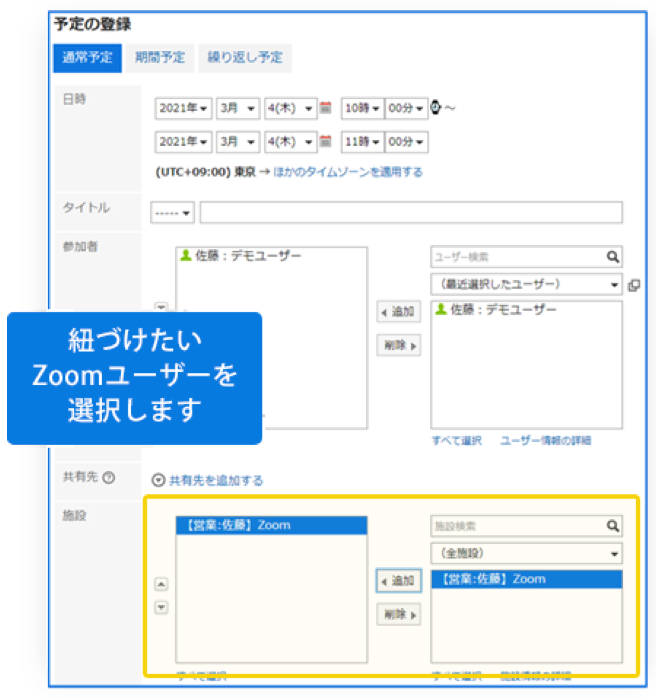This screenshot has height=699, width=656.
Task: Open the start hour 10時 dropdown
Action: click(361, 108)
